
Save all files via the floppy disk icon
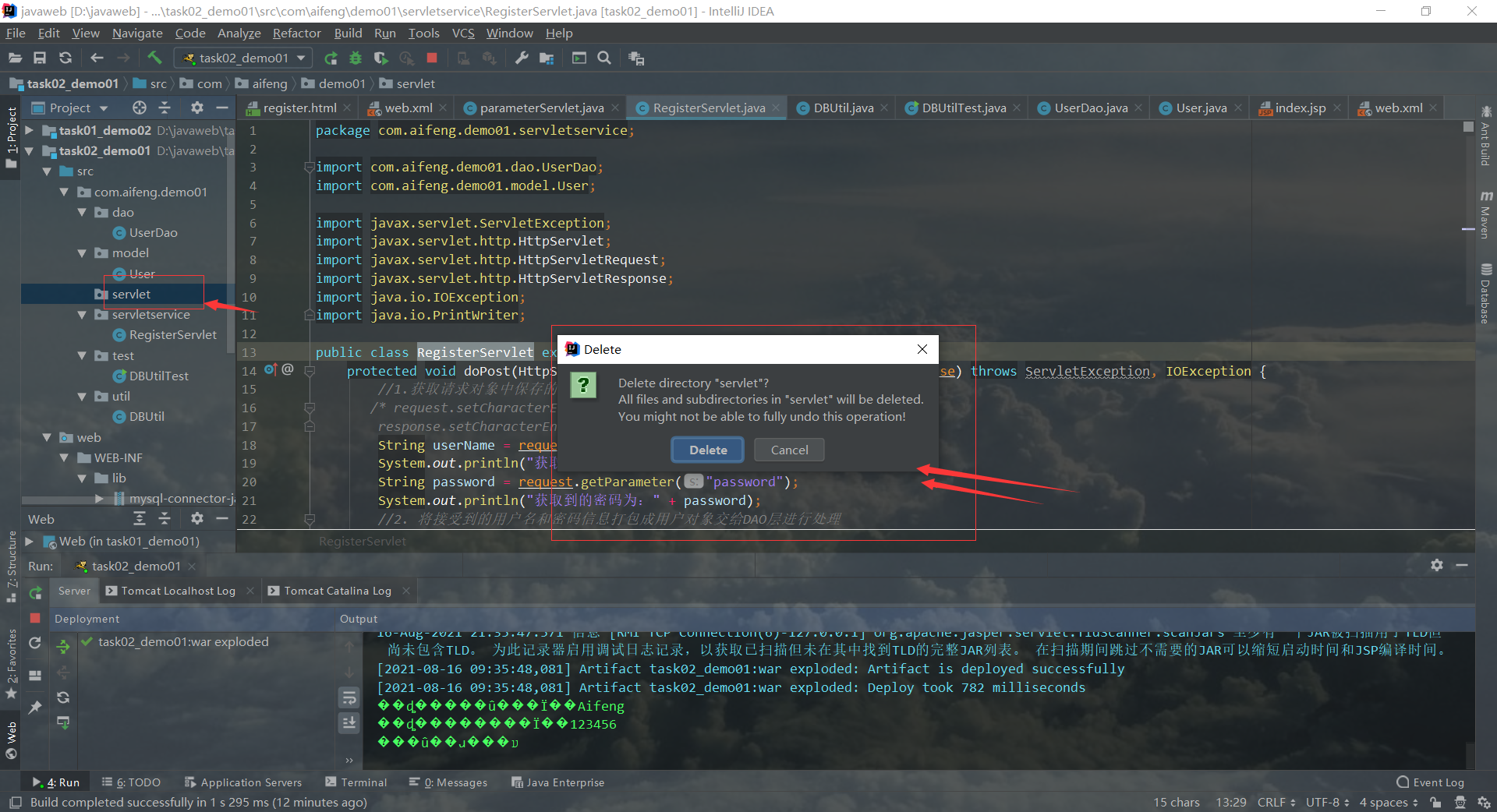pyautogui.click(x=40, y=58)
